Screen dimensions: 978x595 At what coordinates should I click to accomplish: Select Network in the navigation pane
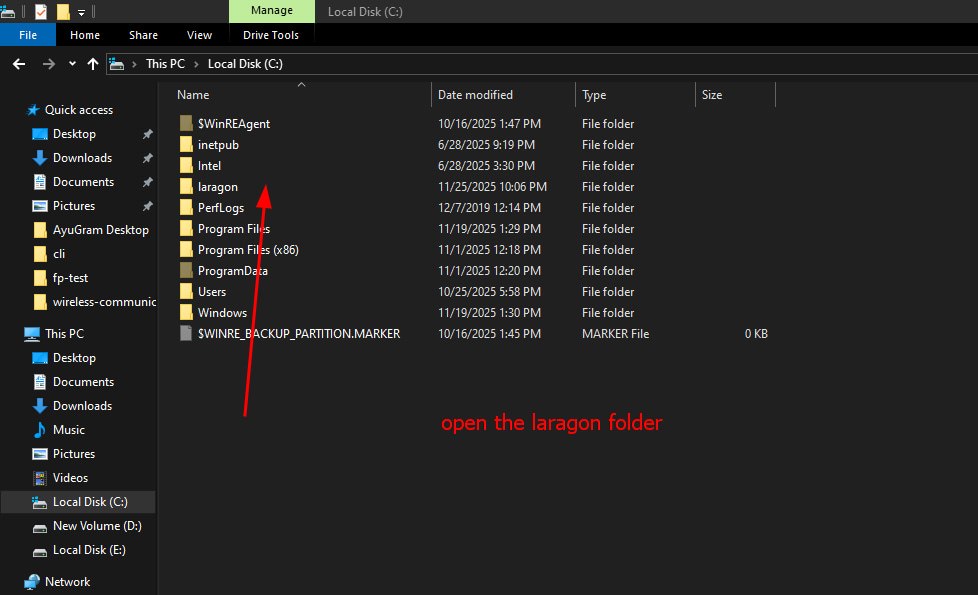coord(67,582)
